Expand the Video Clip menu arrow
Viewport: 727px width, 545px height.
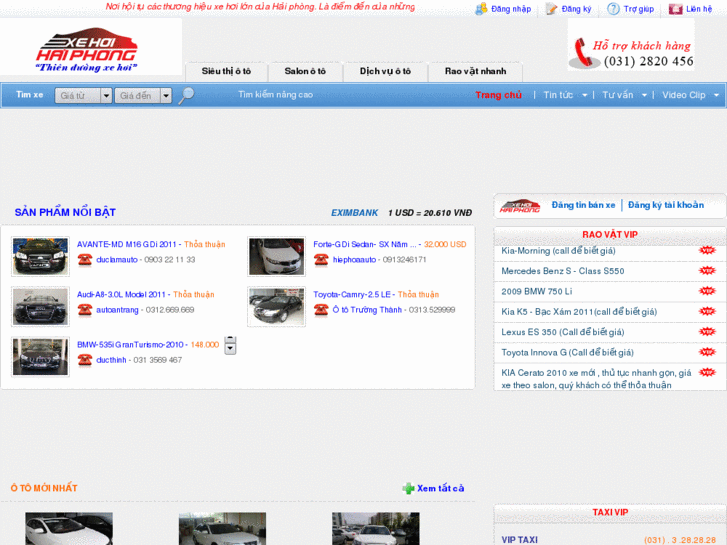click(x=716, y=95)
